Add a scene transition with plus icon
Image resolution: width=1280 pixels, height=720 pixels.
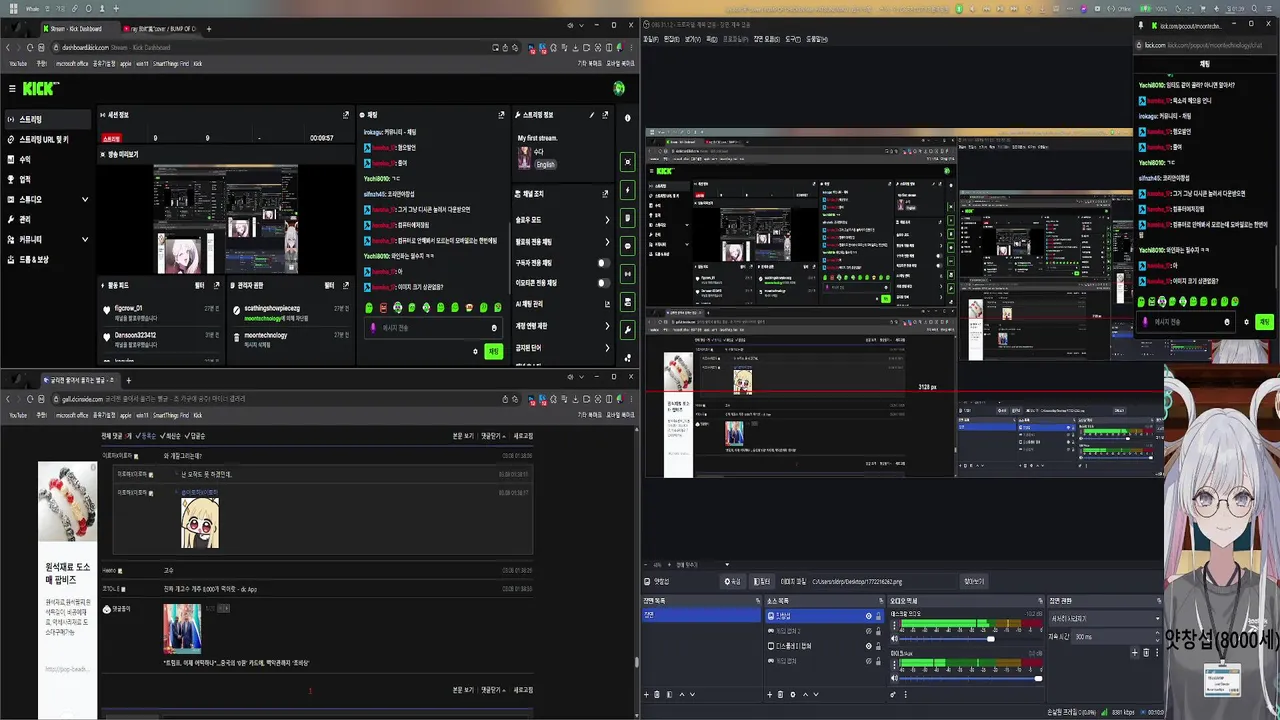pos(1134,652)
